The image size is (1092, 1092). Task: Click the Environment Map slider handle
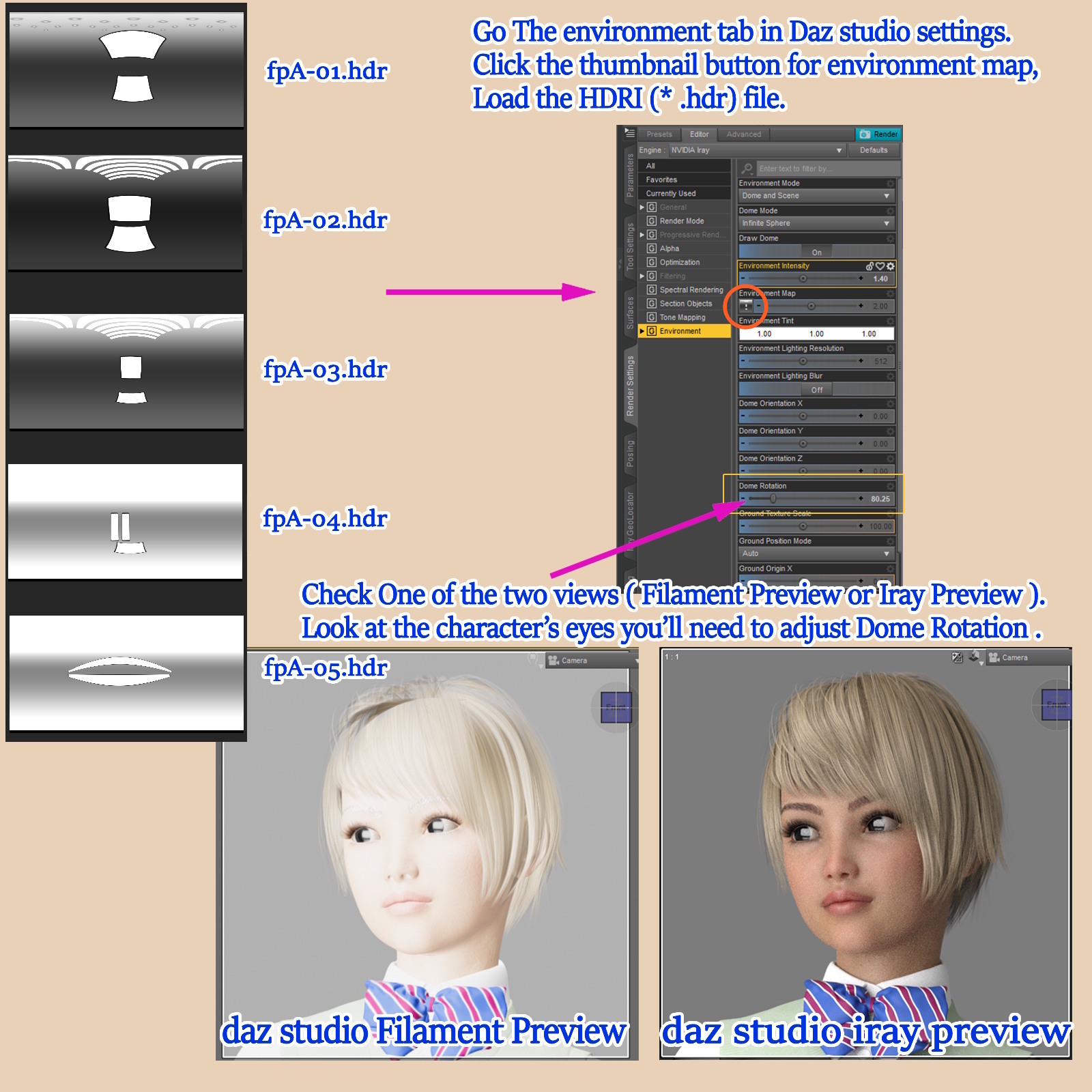tap(811, 306)
